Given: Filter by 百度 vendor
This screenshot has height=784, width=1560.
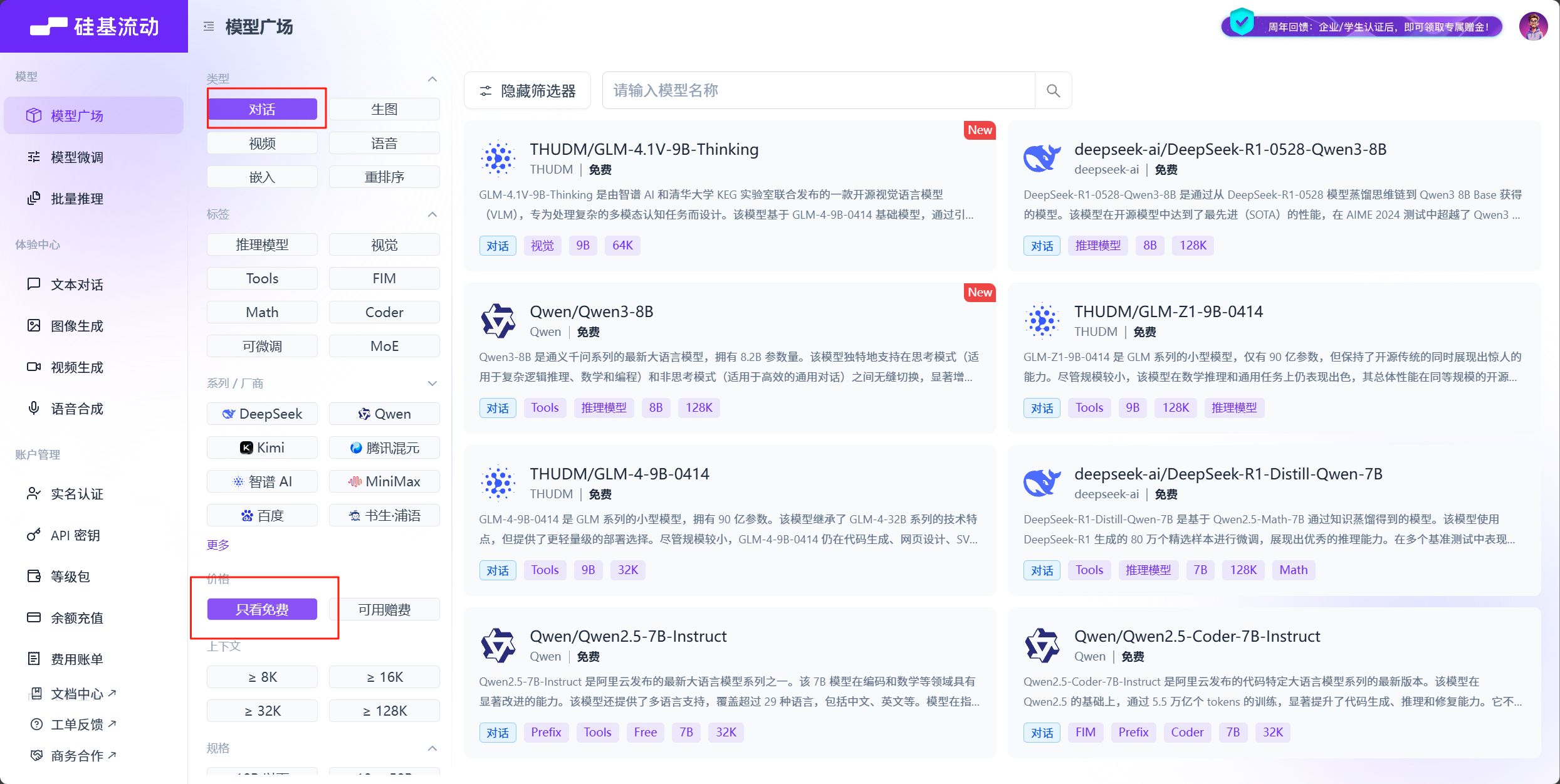Looking at the screenshot, I should pyautogui.click(x=262, y=515).
